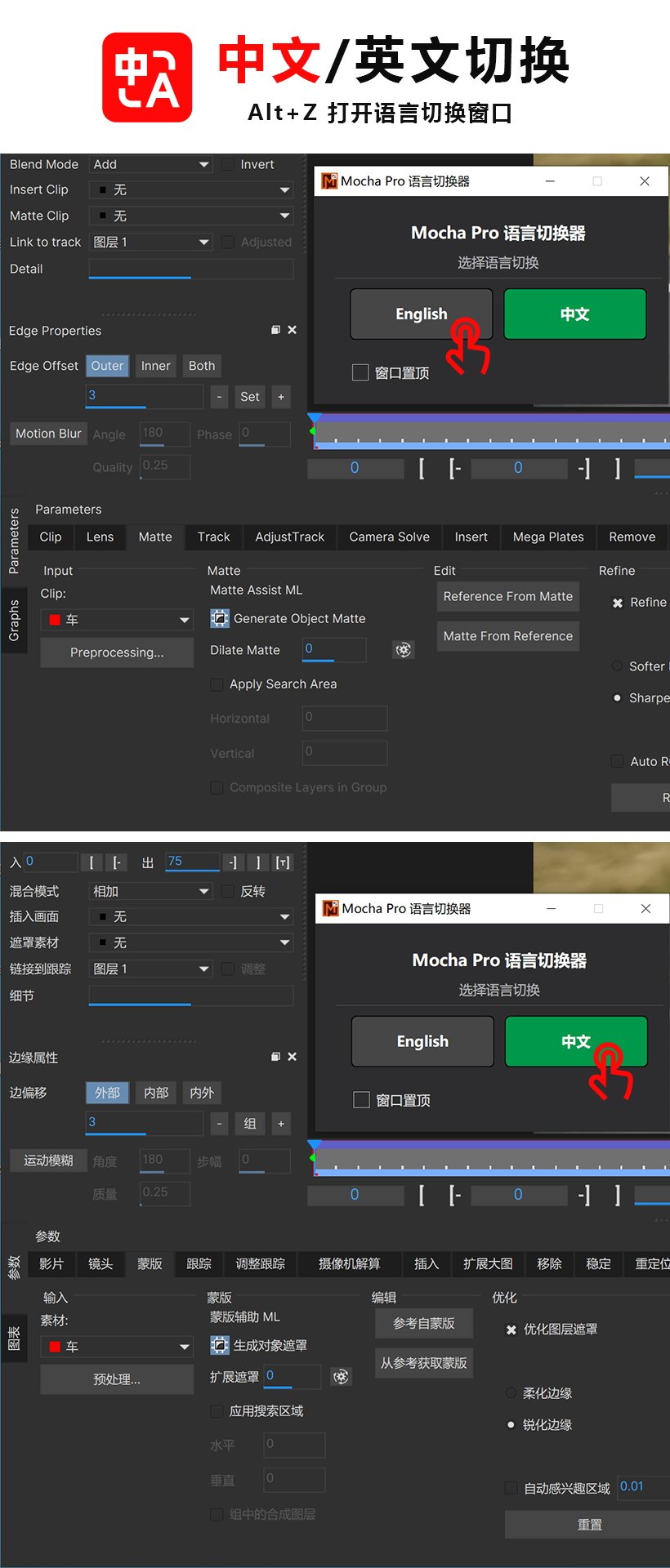This screenshot has width=670, height=1568.
Task: Open the Clip dropdown under Input
Action: [117, 620]
